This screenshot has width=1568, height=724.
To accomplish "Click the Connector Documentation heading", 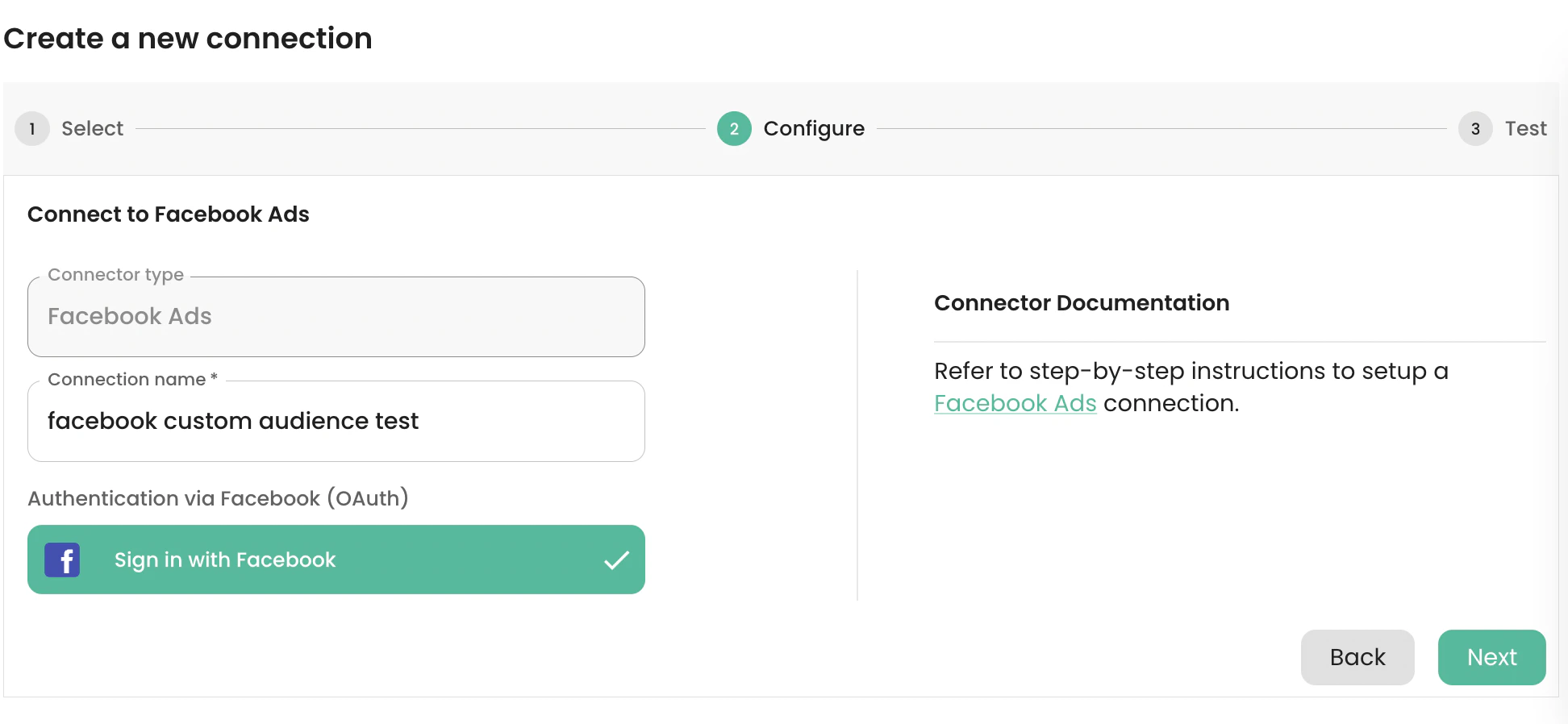I will click(x=1082, y=303).
